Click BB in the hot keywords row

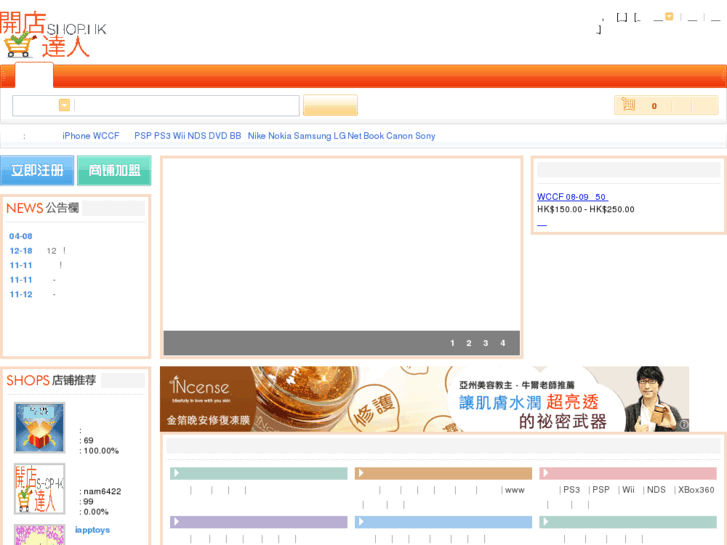point(235,136)
